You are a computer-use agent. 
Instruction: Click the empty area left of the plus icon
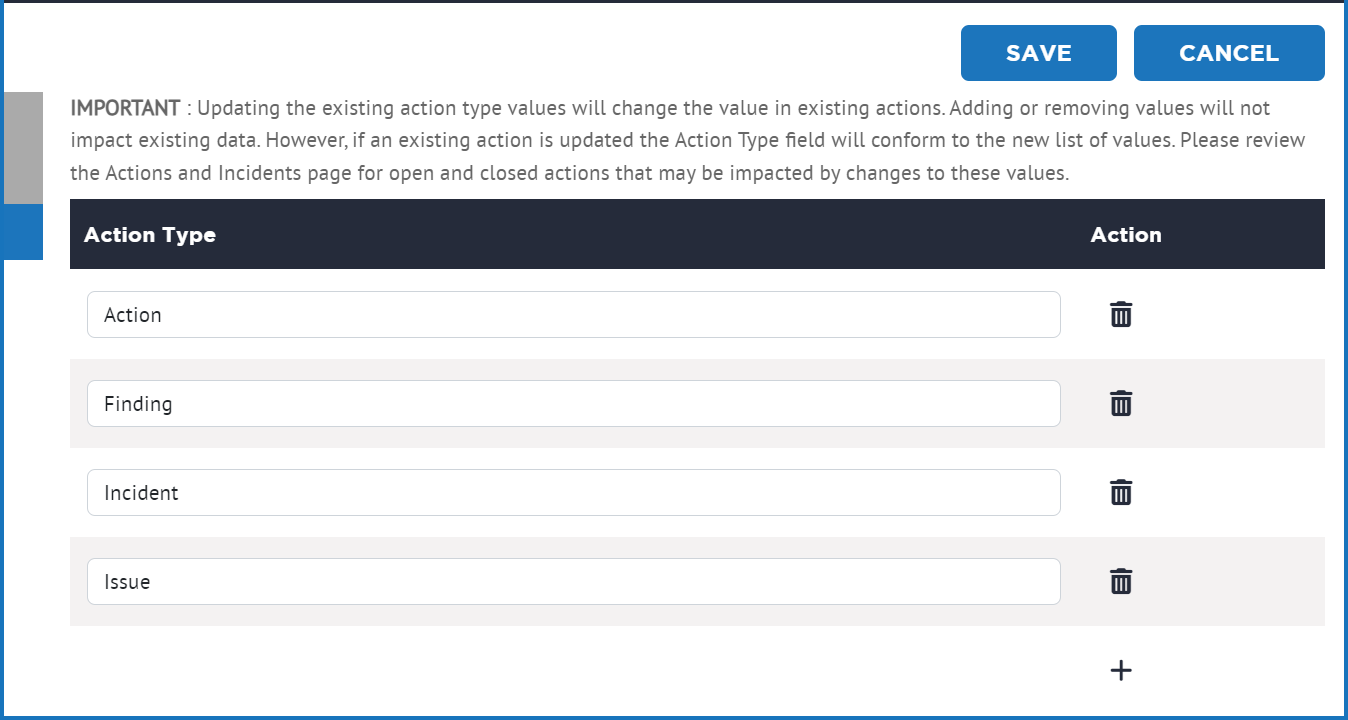(580, 670)
